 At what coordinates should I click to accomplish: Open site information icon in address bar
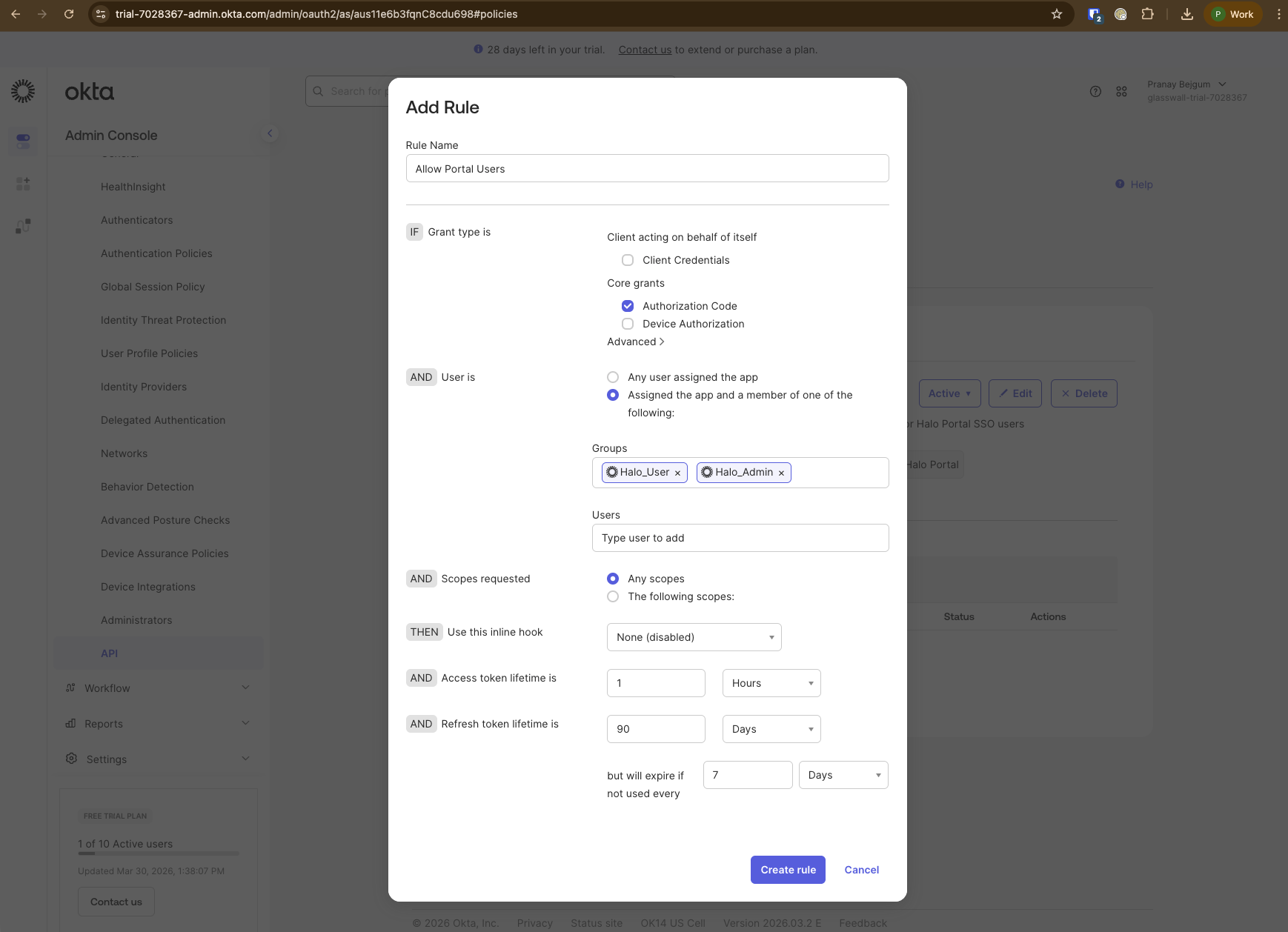point(102,14)
